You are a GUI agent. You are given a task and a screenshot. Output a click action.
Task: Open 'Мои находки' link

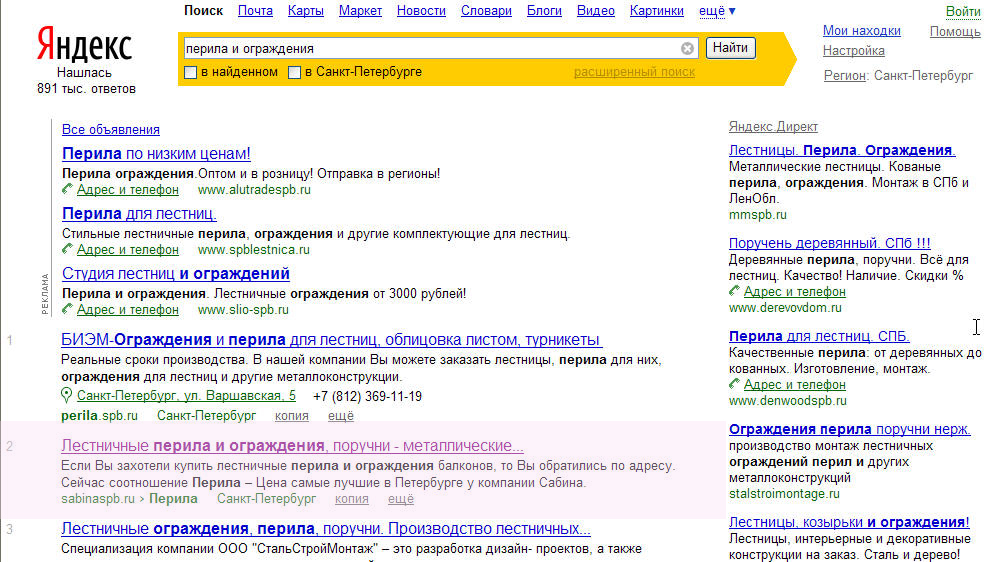(861, 31)
